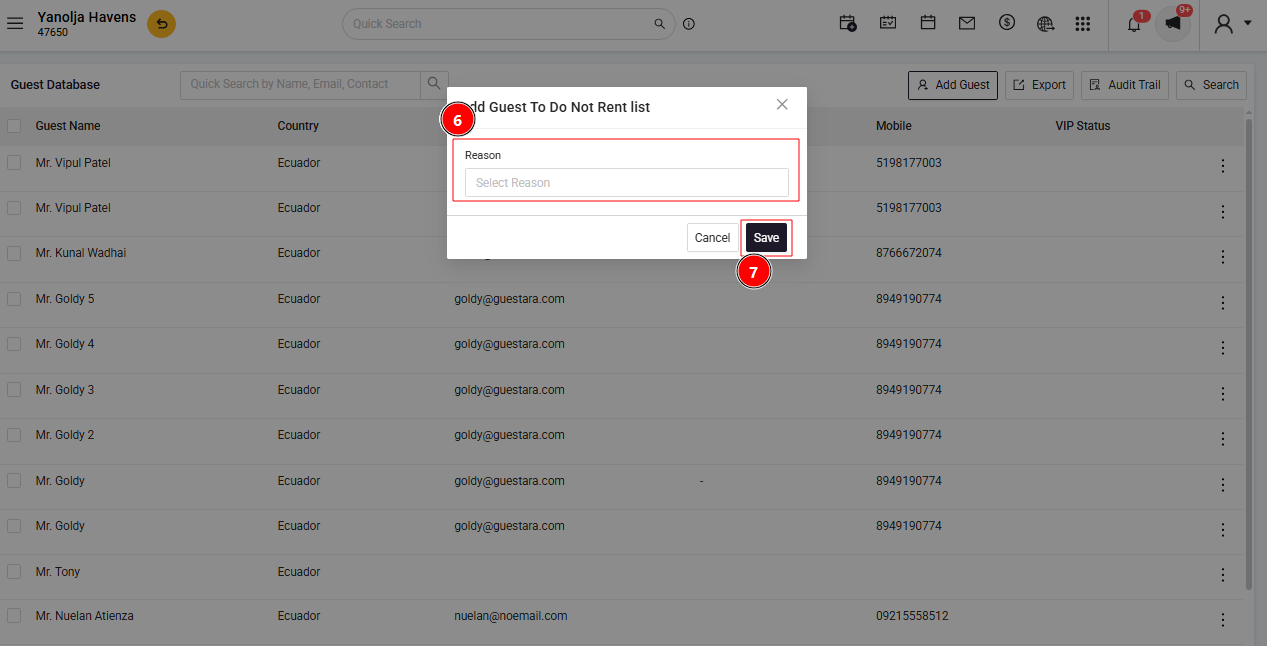Click the Add Guest button

click(953, 85)
